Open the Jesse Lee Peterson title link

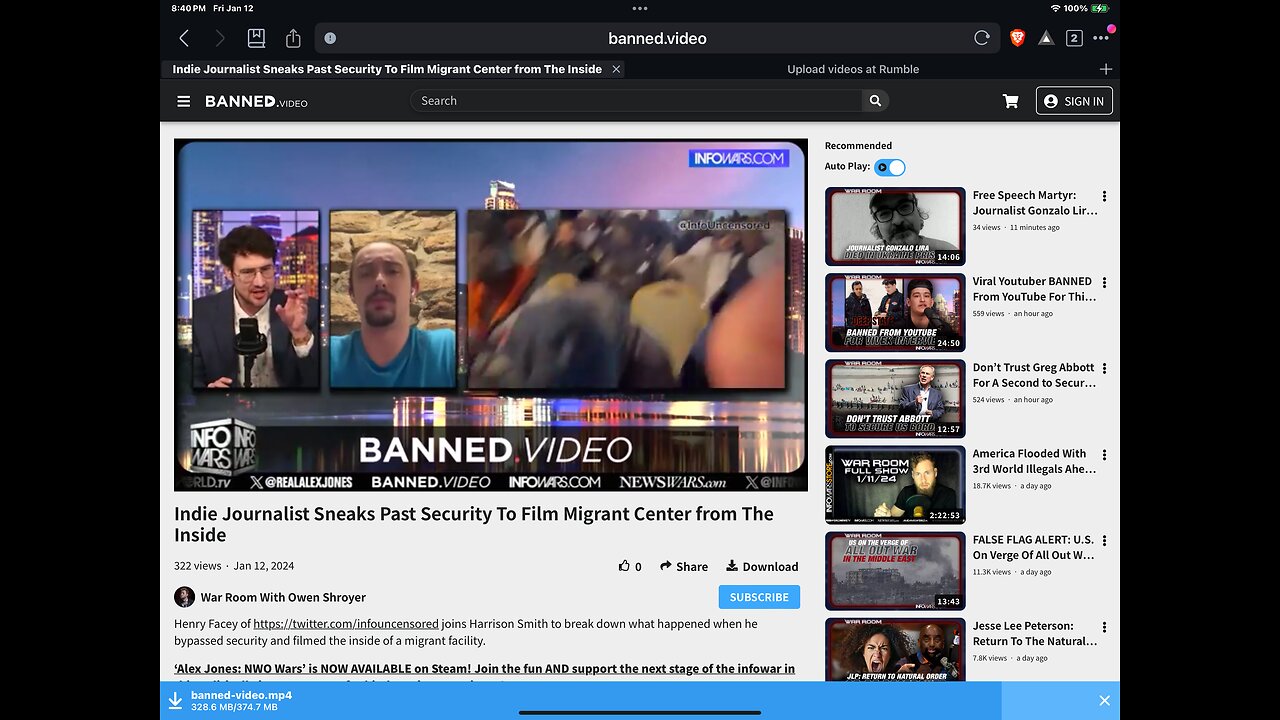[x=1034, y=633]
